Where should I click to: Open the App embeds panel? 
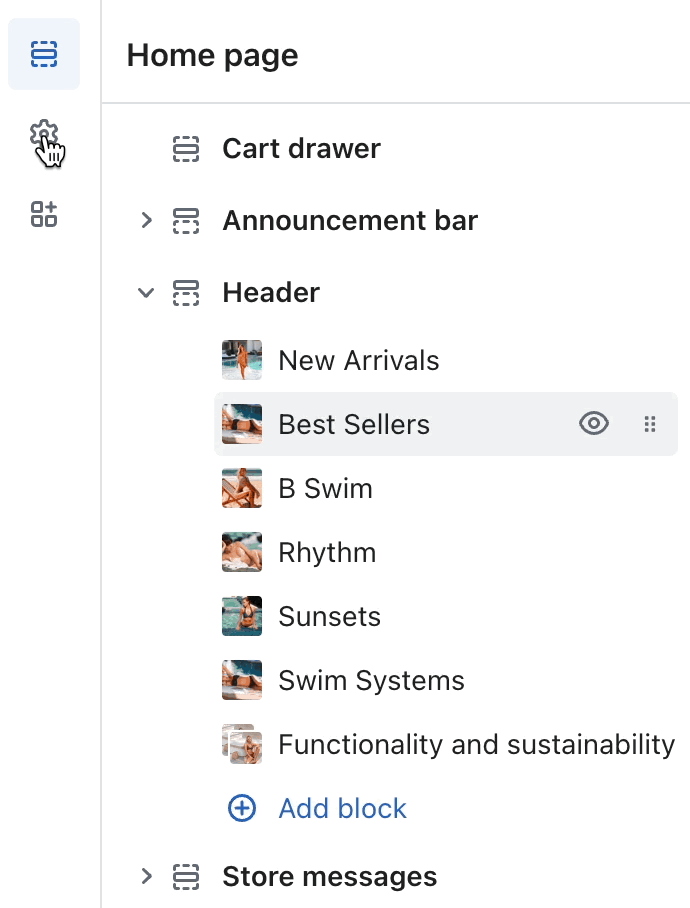43,213
